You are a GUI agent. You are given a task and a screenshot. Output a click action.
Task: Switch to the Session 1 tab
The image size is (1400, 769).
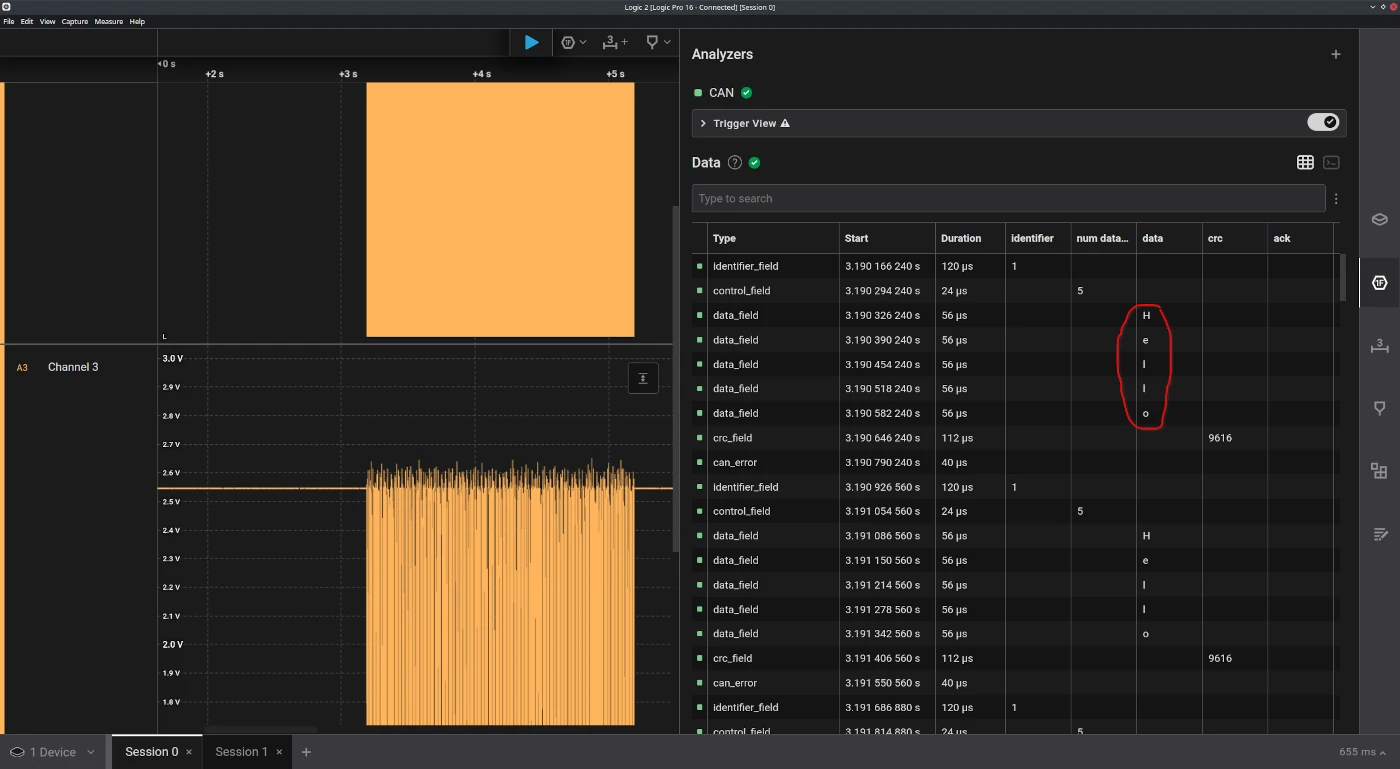241,752
